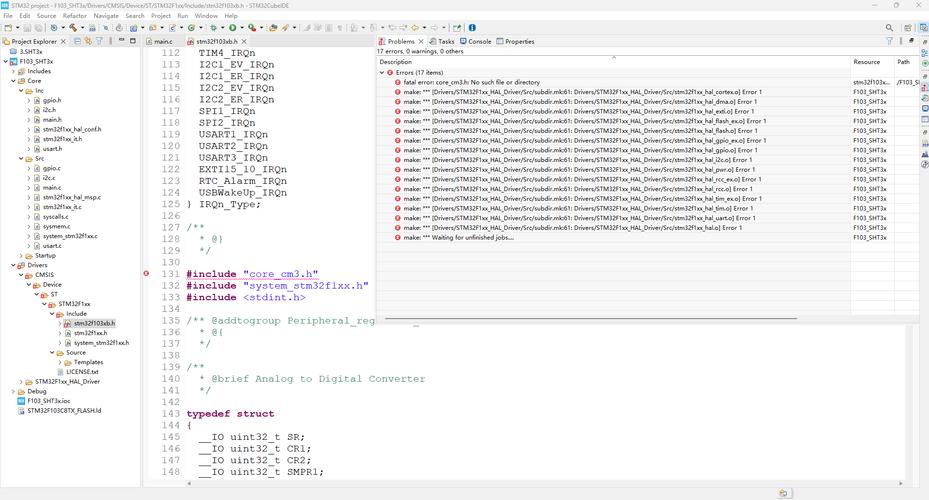Open the Refactor menu

(x=75, y=16)
